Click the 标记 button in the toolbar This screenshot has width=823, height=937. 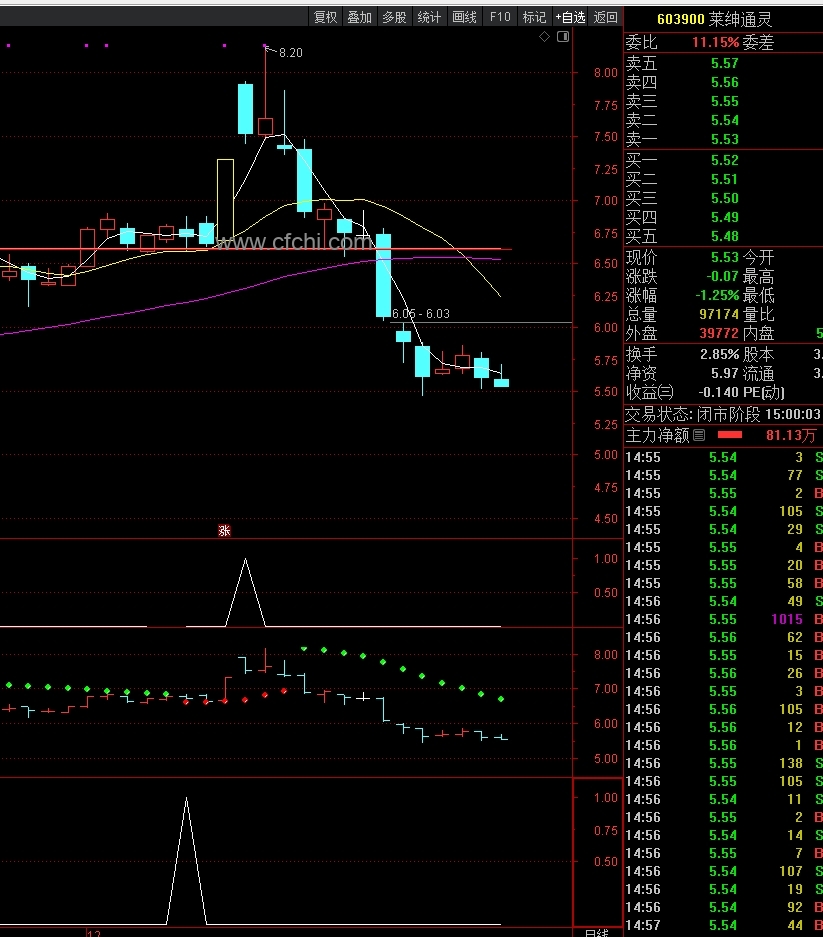534,17
